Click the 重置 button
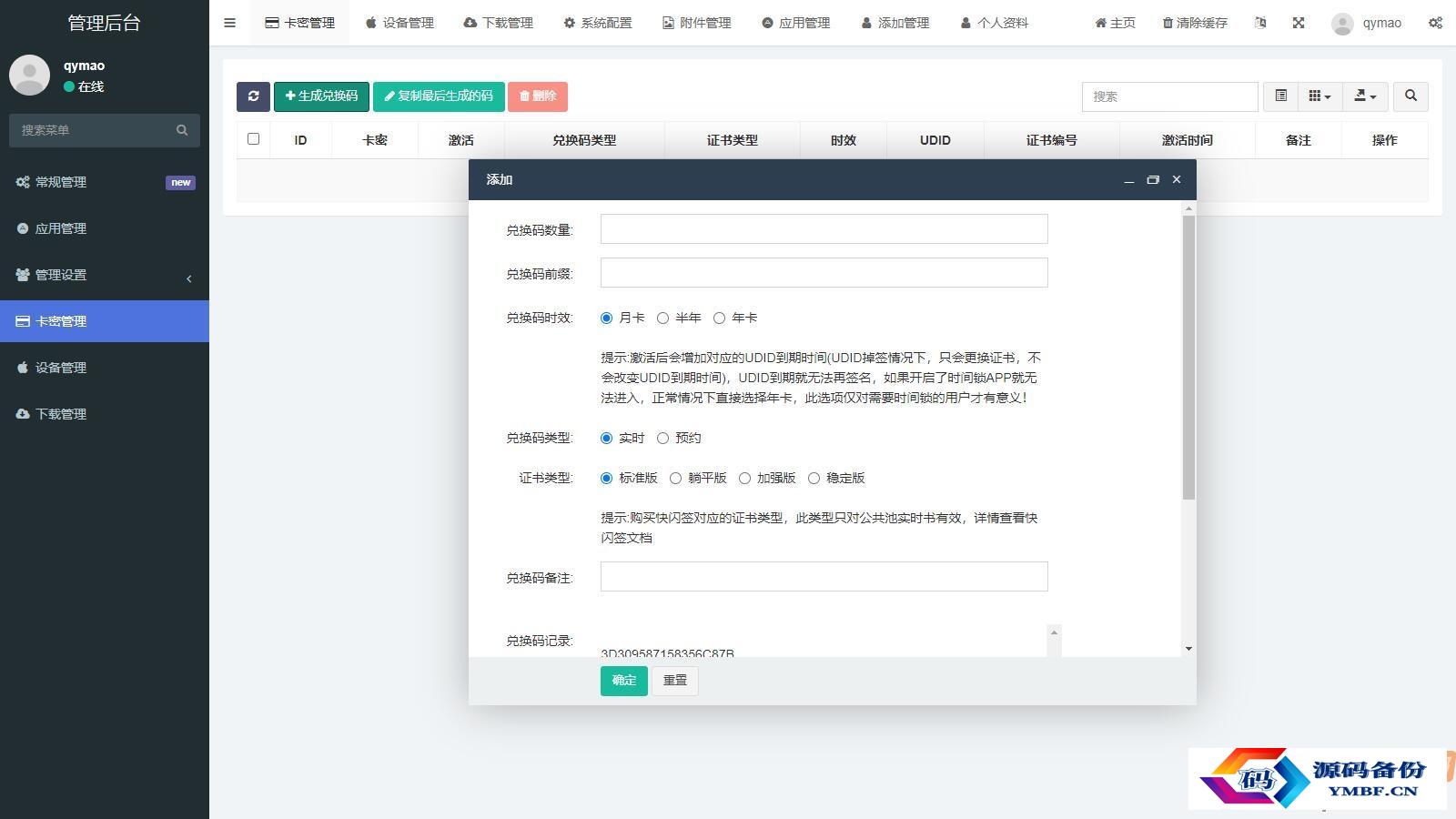This screenshot has width=1456, height=819. pos(675,681)
